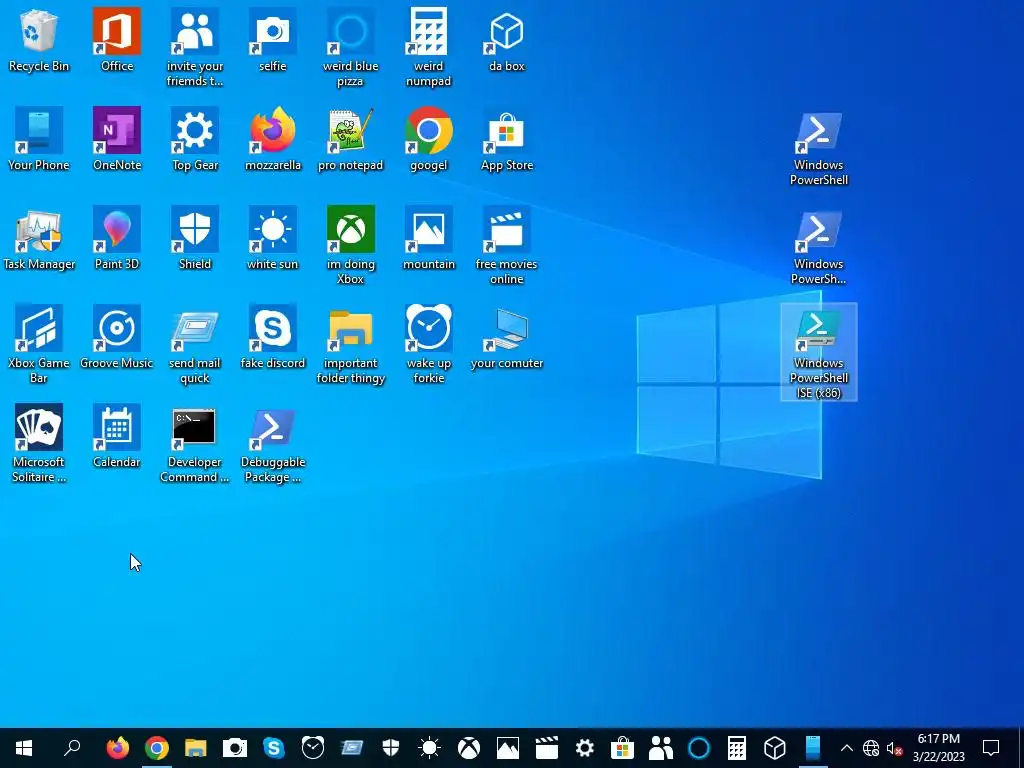Select the Xbox Game Bar shortcut
This screenshot has width=1024, height=768.
click(x=39, y=344)
